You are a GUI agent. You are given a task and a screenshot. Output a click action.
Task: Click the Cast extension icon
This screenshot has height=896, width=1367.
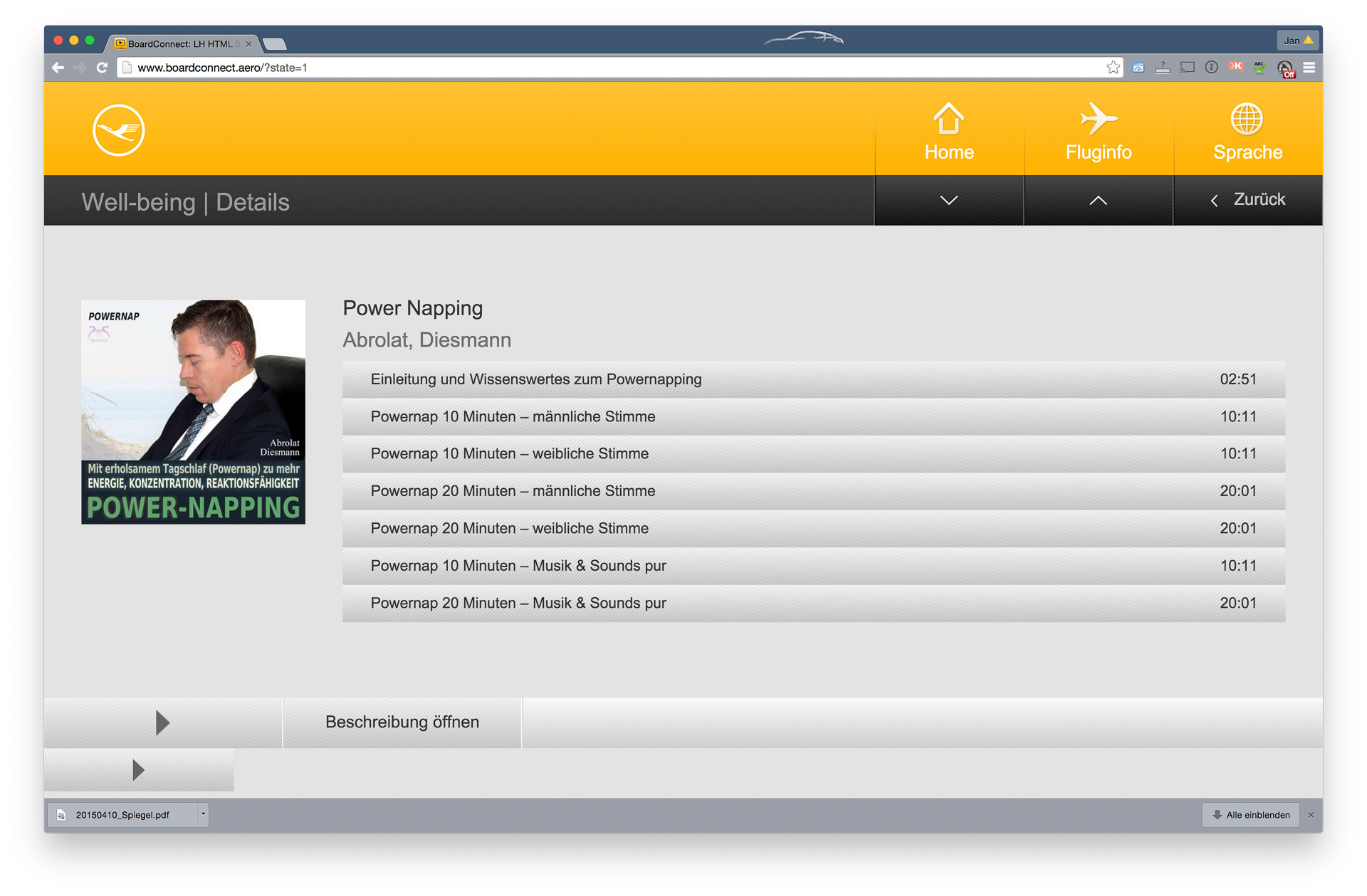click(x=1187, y=68)
